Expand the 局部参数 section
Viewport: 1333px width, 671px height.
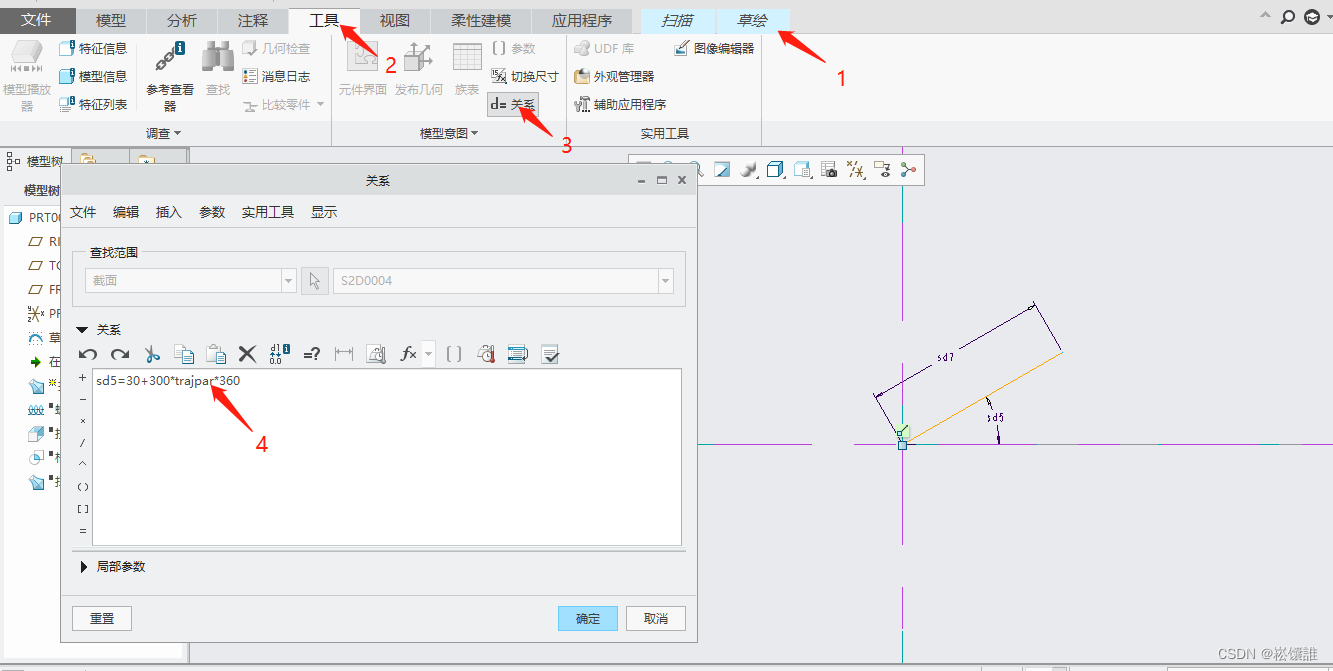[82, 567]
